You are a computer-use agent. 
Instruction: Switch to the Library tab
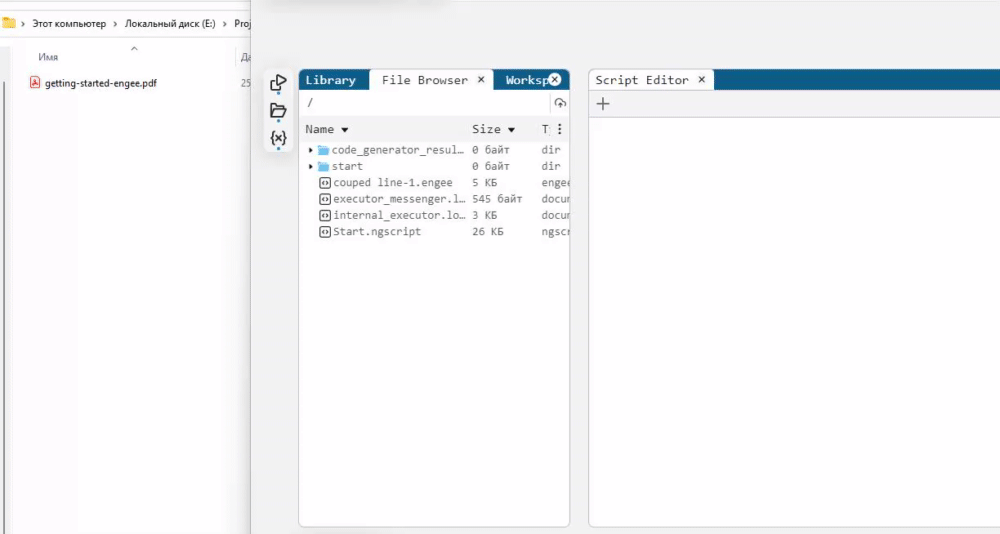(330, 80)
